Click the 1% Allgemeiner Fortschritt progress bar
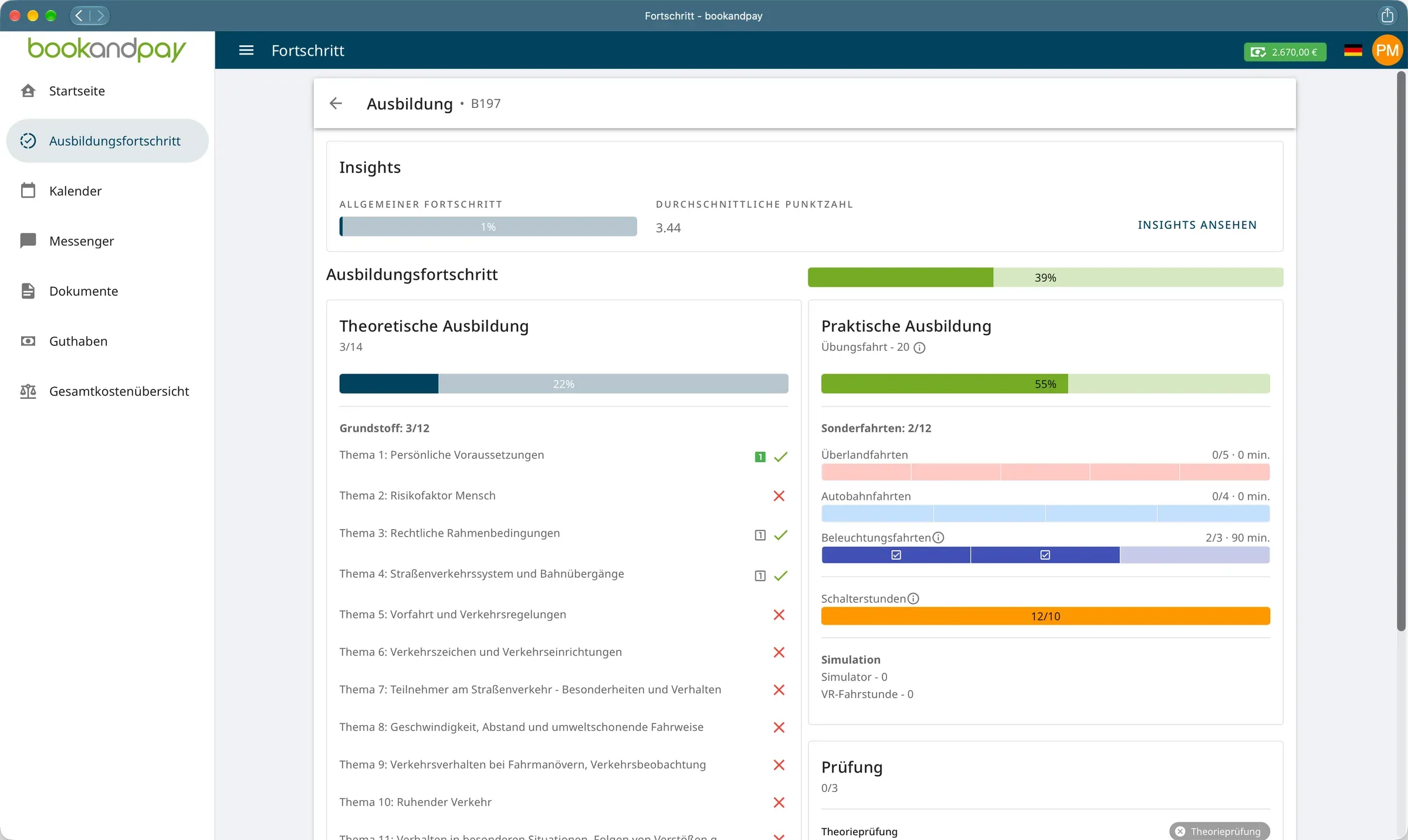Viewport: 1408px width, 840px height. [x=488, y=226]
